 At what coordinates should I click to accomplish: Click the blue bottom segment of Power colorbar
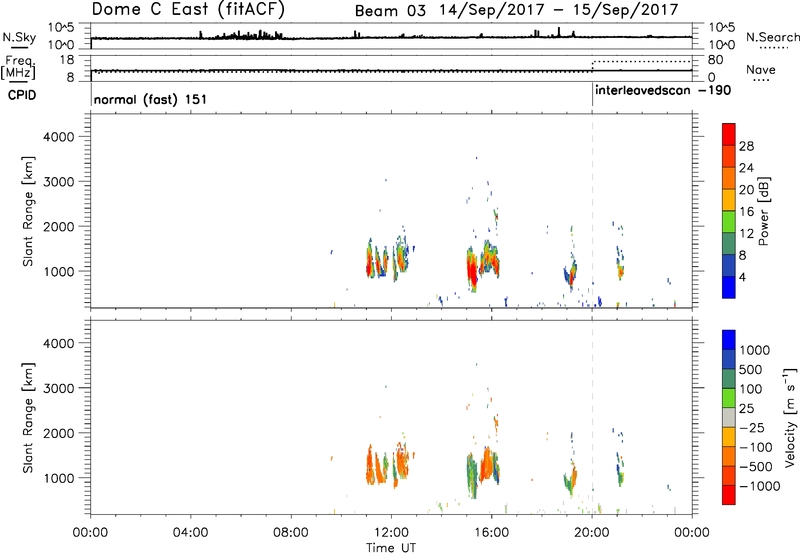(729, 287)
